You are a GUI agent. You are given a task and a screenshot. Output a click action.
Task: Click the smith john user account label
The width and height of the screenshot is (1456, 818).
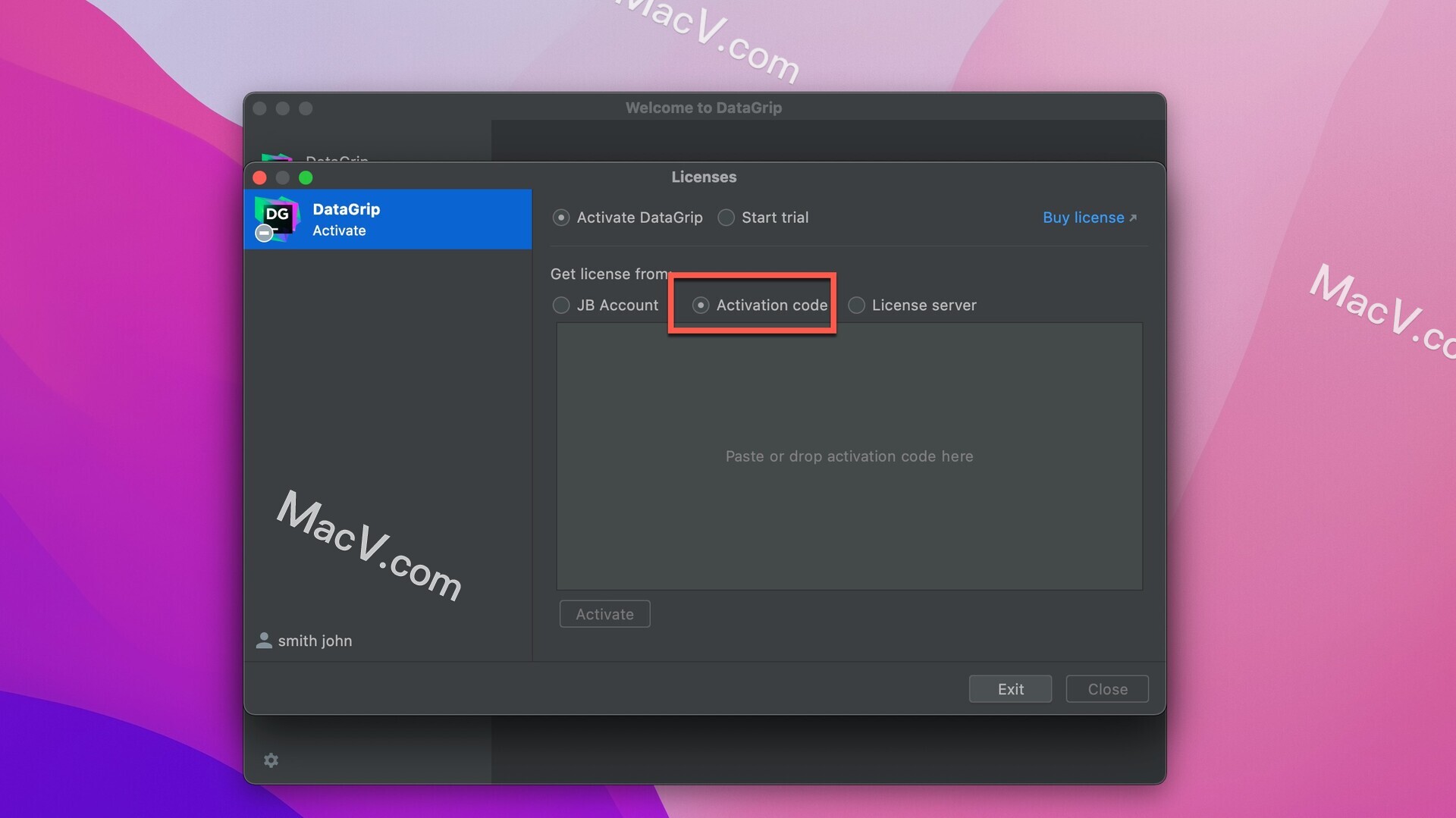pos(315,641)
